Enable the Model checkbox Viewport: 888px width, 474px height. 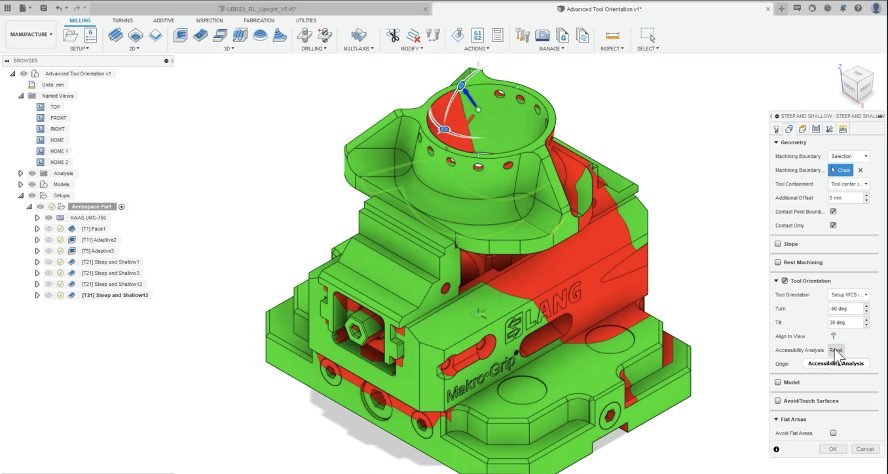coord(778,382)
